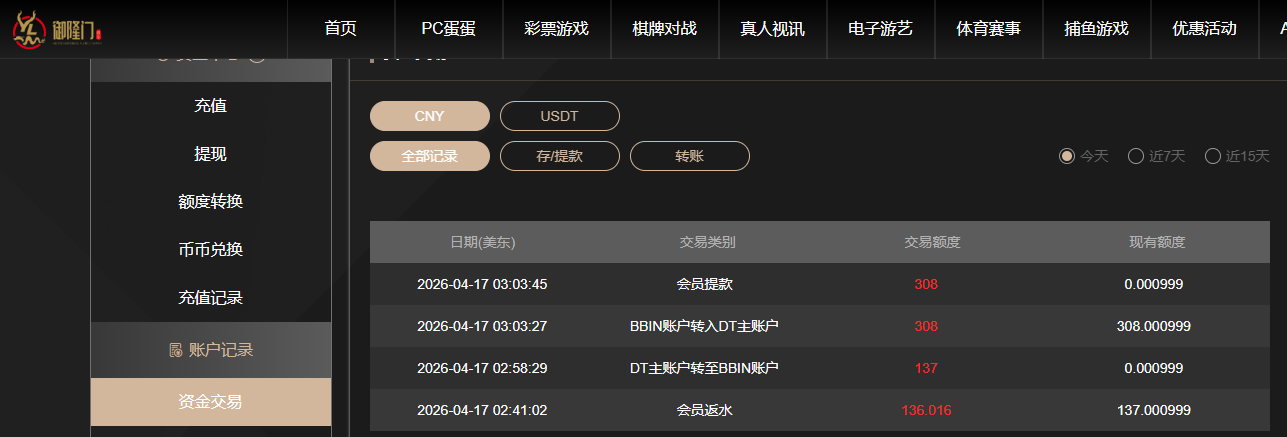Open 真人视讯 in top navigation
Image resolution: width=1287 pixels, height=437 pixels.
coord(773,29)
